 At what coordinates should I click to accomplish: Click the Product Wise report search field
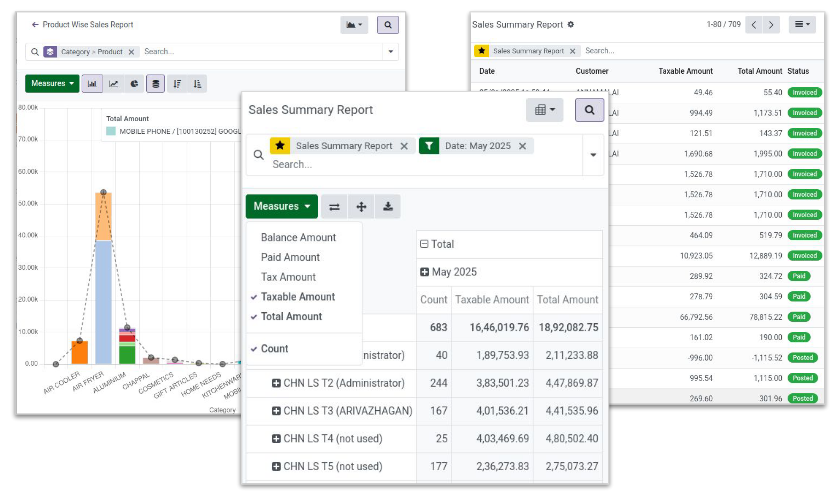260,51
